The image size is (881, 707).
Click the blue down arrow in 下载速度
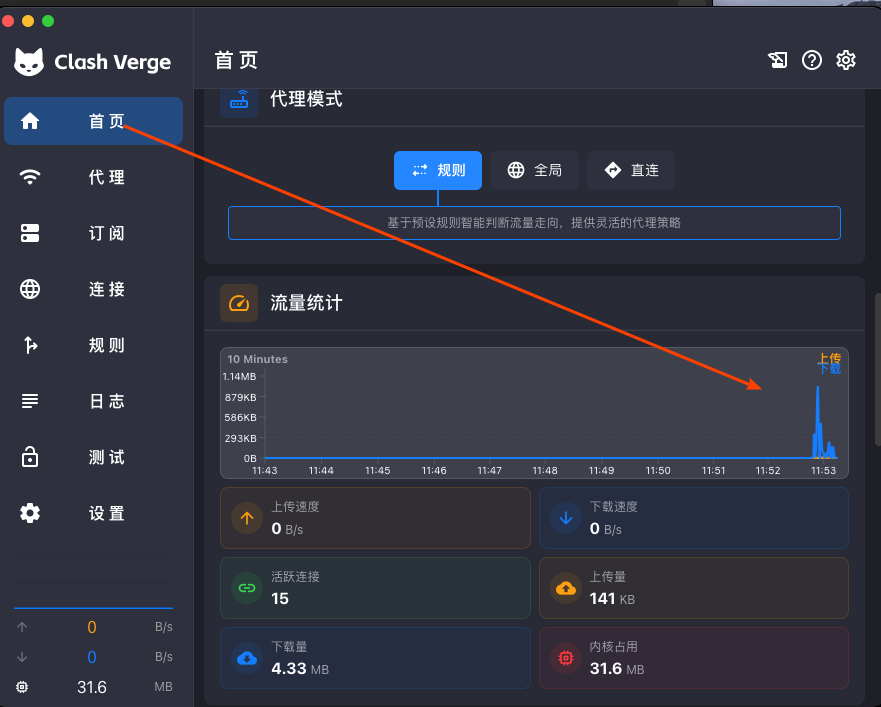click(x=566, y=518)
